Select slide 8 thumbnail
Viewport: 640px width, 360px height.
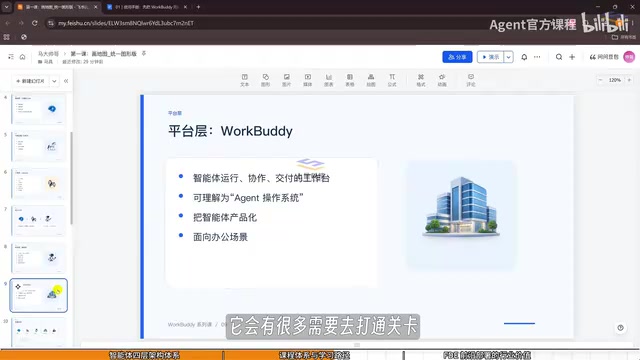38,258
